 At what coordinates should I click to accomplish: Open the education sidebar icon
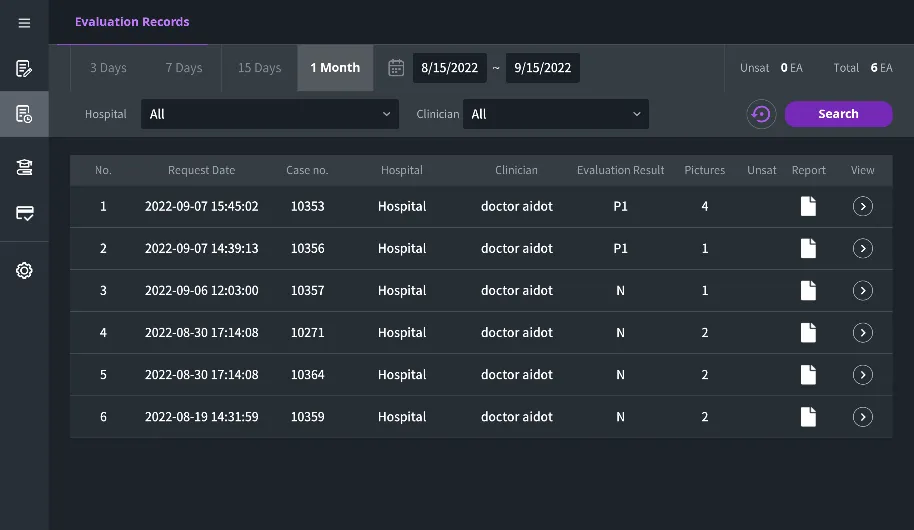point(24,167)
